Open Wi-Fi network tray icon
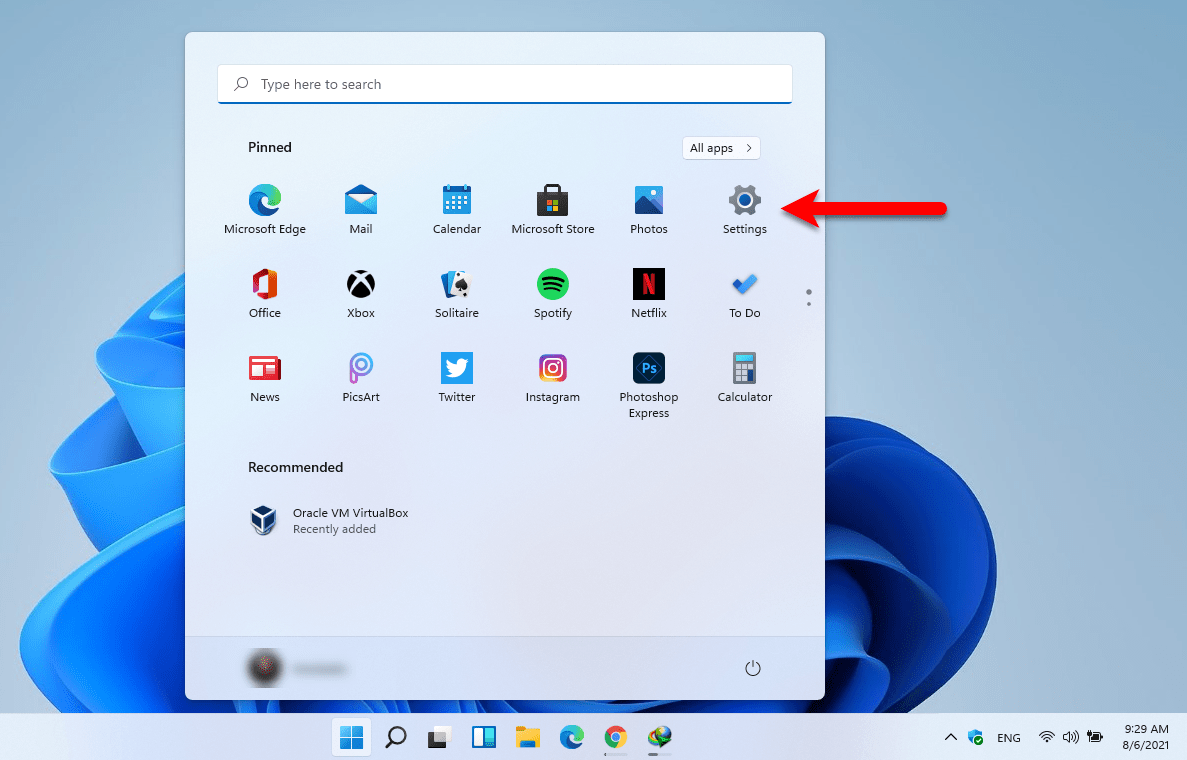 click(1046, 737)
